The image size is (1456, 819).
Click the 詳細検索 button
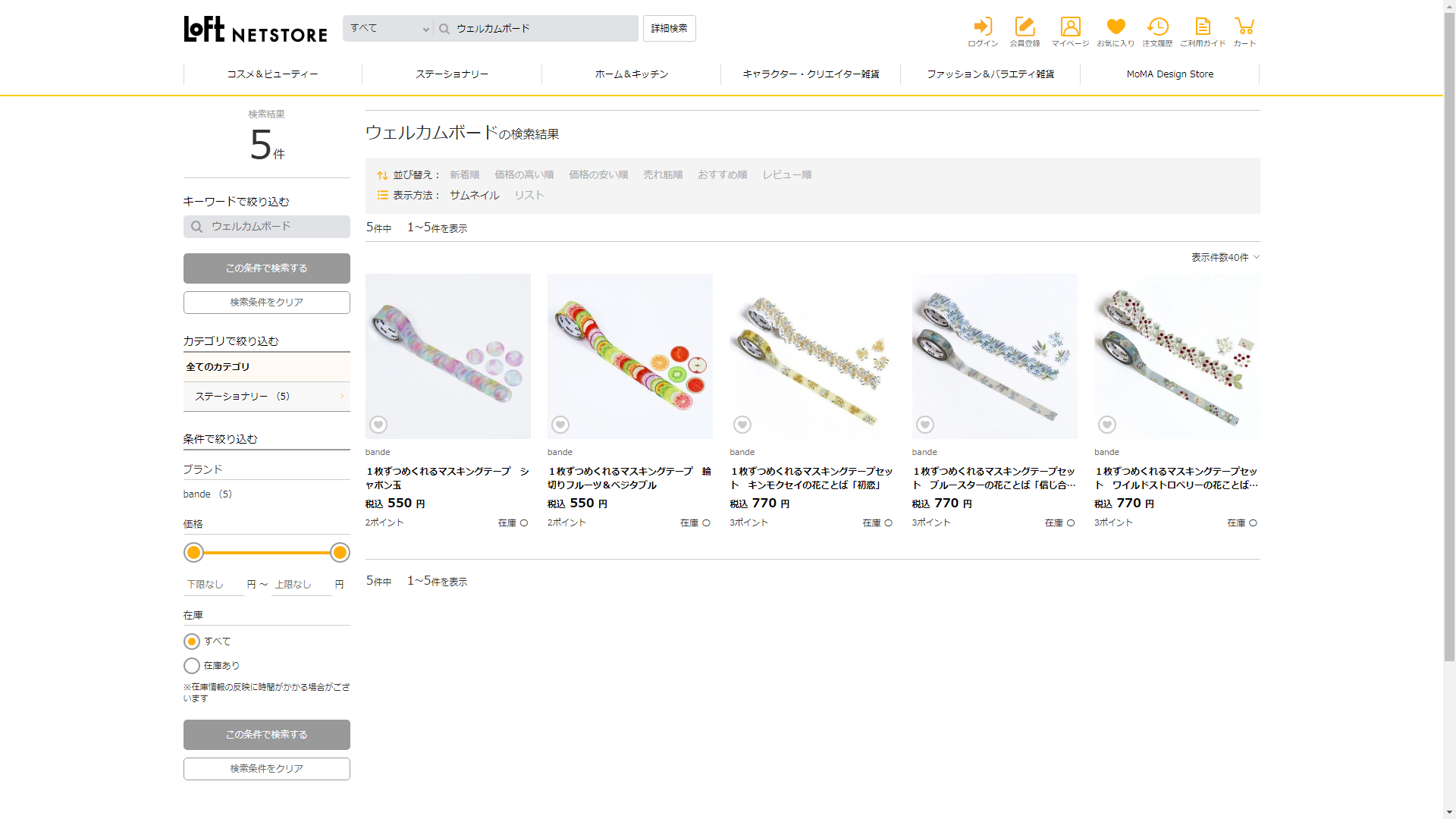coord(669,29)
